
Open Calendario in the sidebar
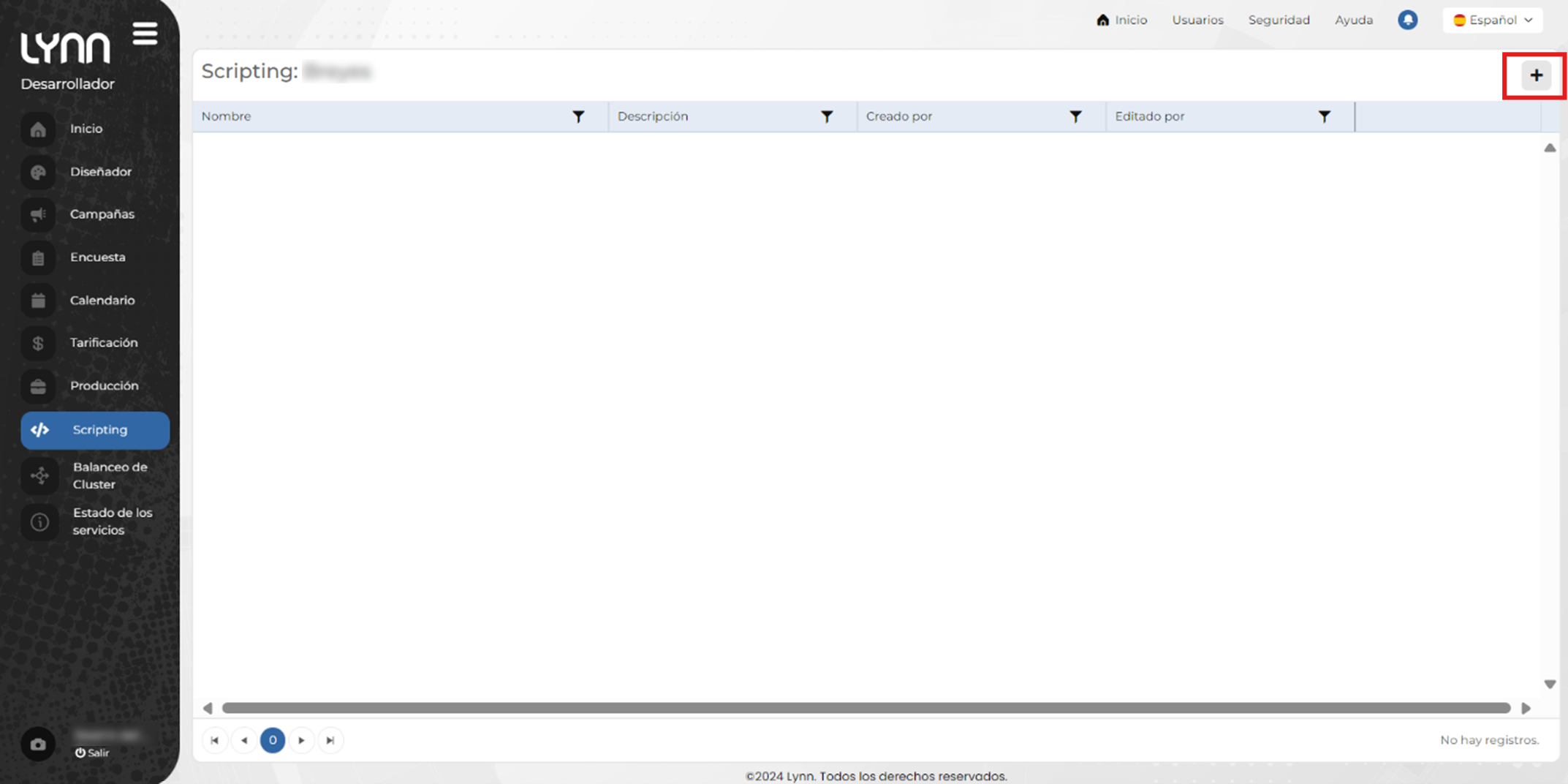click(102, 301)
